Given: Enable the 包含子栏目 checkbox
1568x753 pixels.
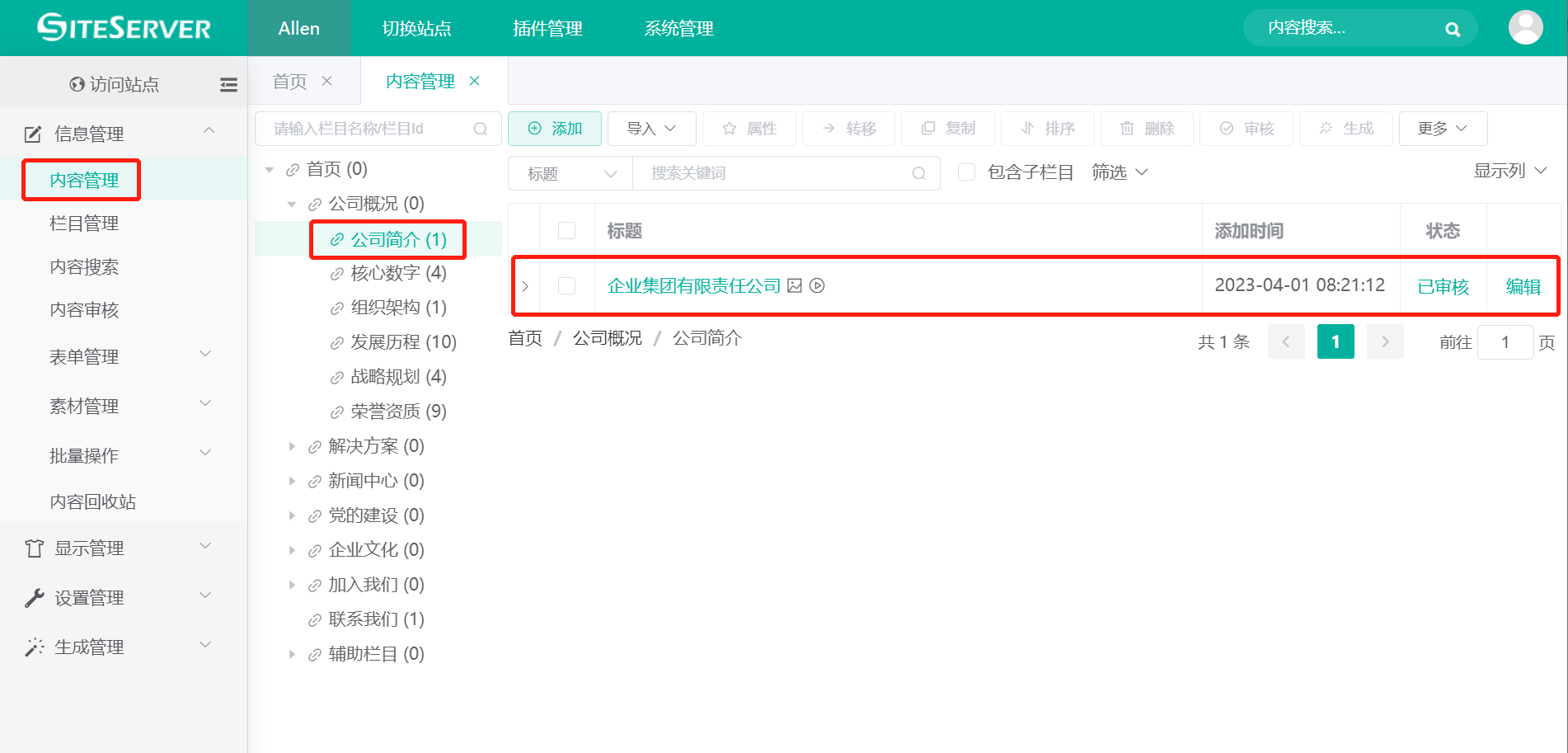Looking at the screenshot, I should coord(966,172).
